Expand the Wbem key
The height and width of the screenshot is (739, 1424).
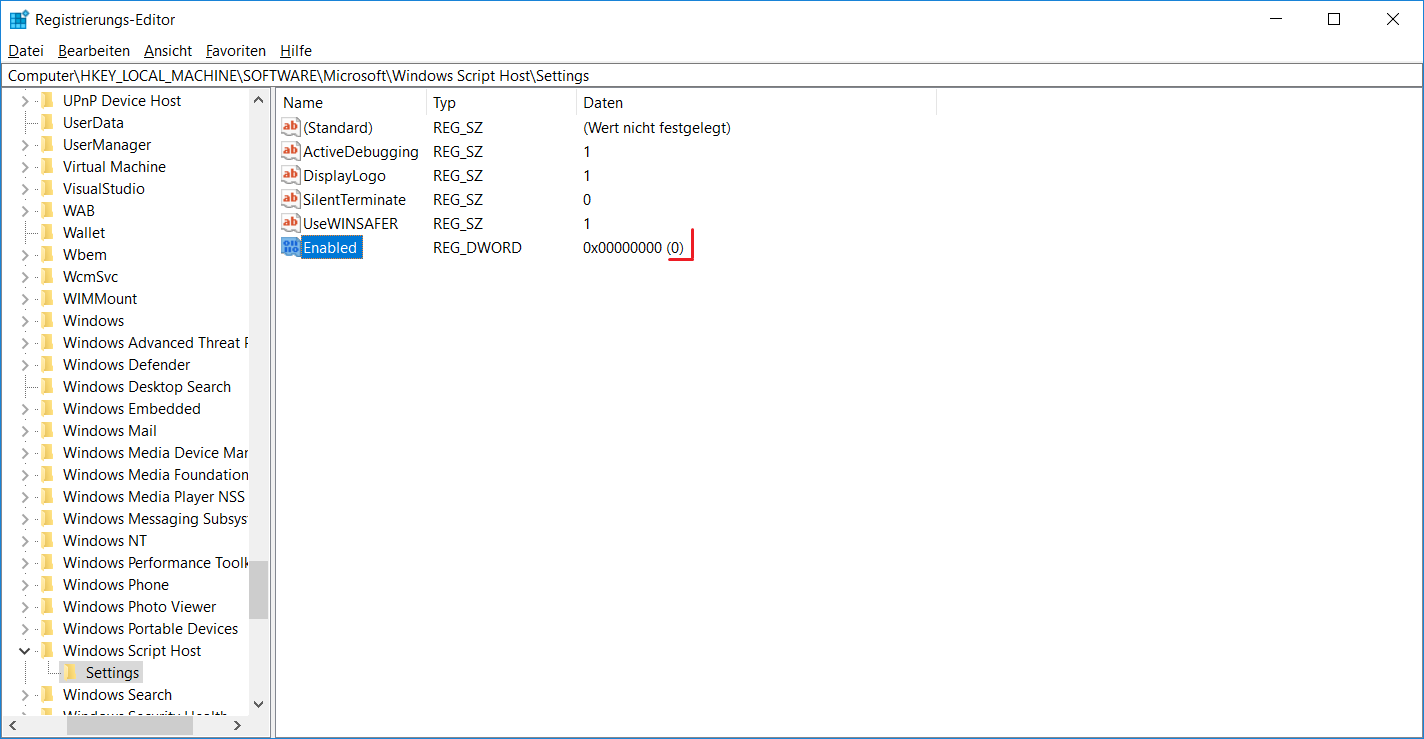[x=25, y=254]
